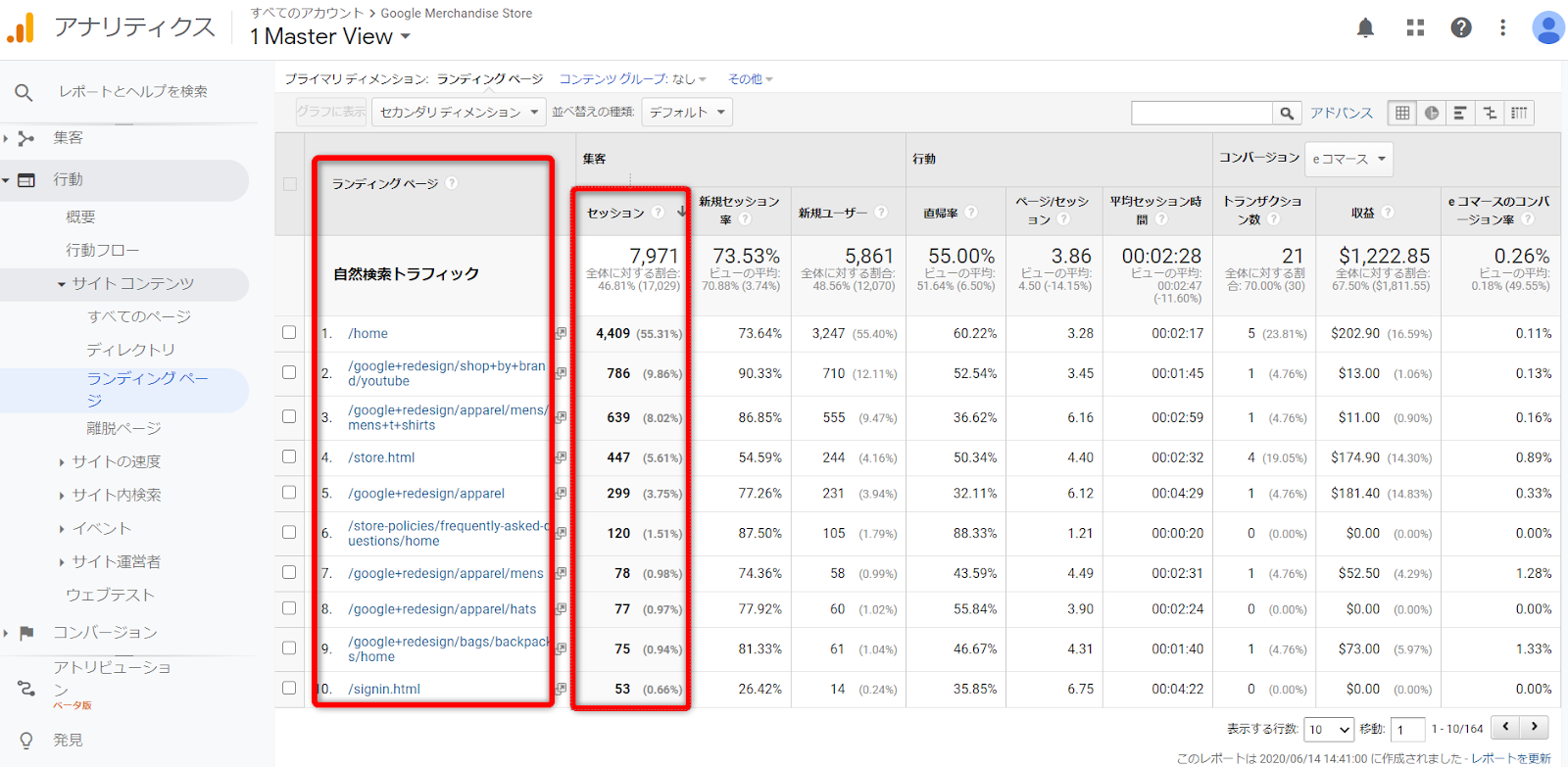Open 概要 in the sidebar

(x=80, y=217)
